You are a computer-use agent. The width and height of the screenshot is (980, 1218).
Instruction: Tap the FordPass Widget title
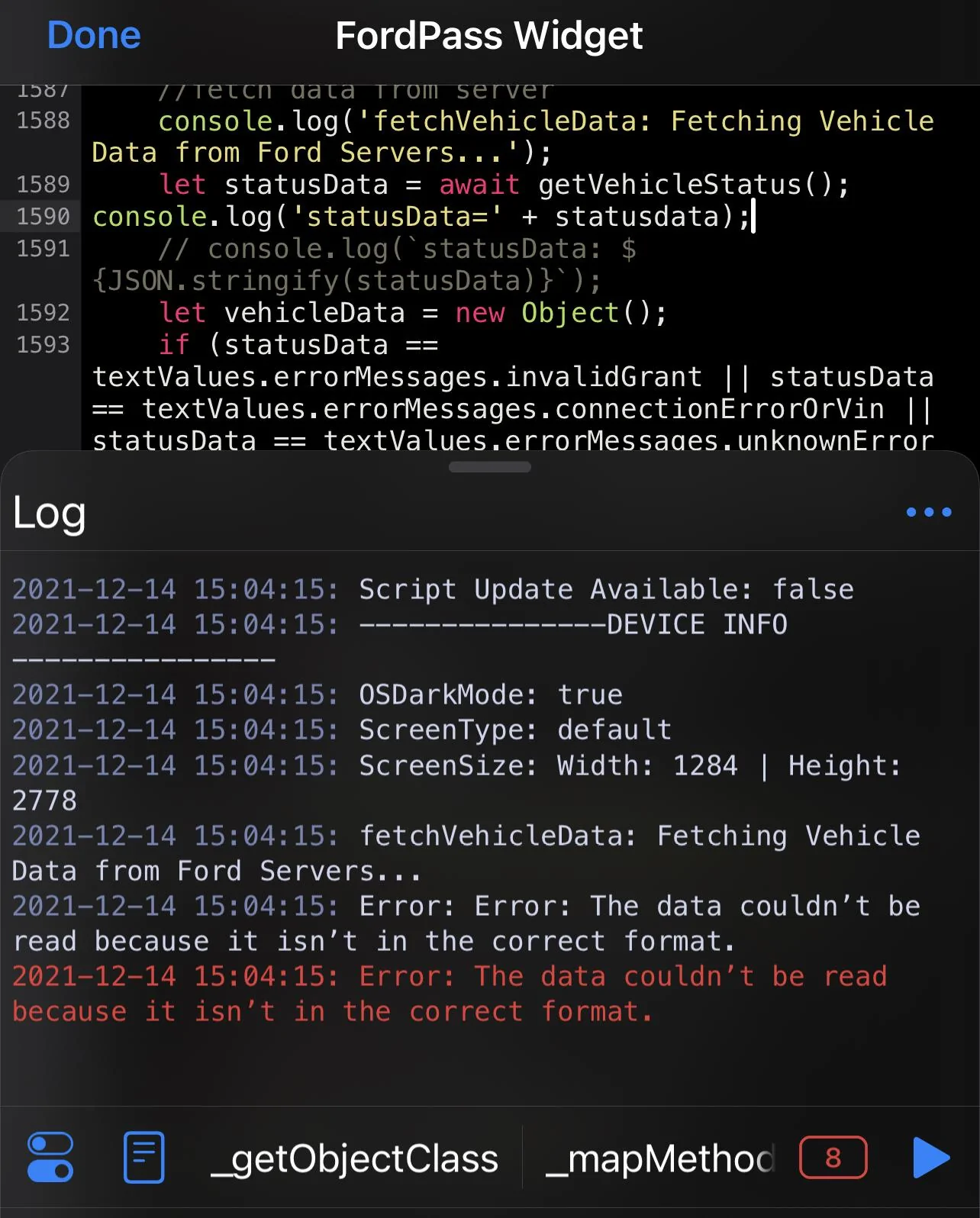coord(489,36)
